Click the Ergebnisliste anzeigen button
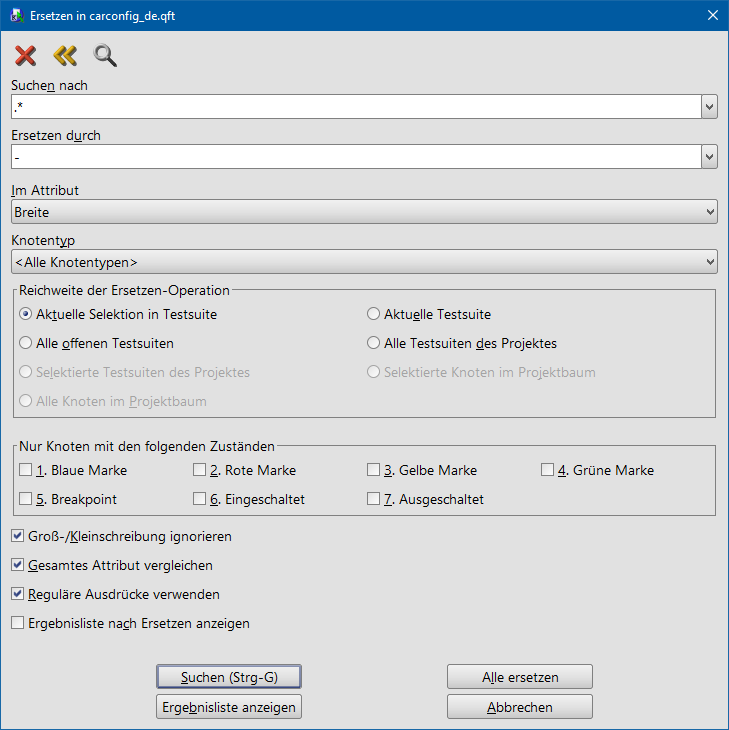Screen dimensions: 729x730 coord(229,707)
